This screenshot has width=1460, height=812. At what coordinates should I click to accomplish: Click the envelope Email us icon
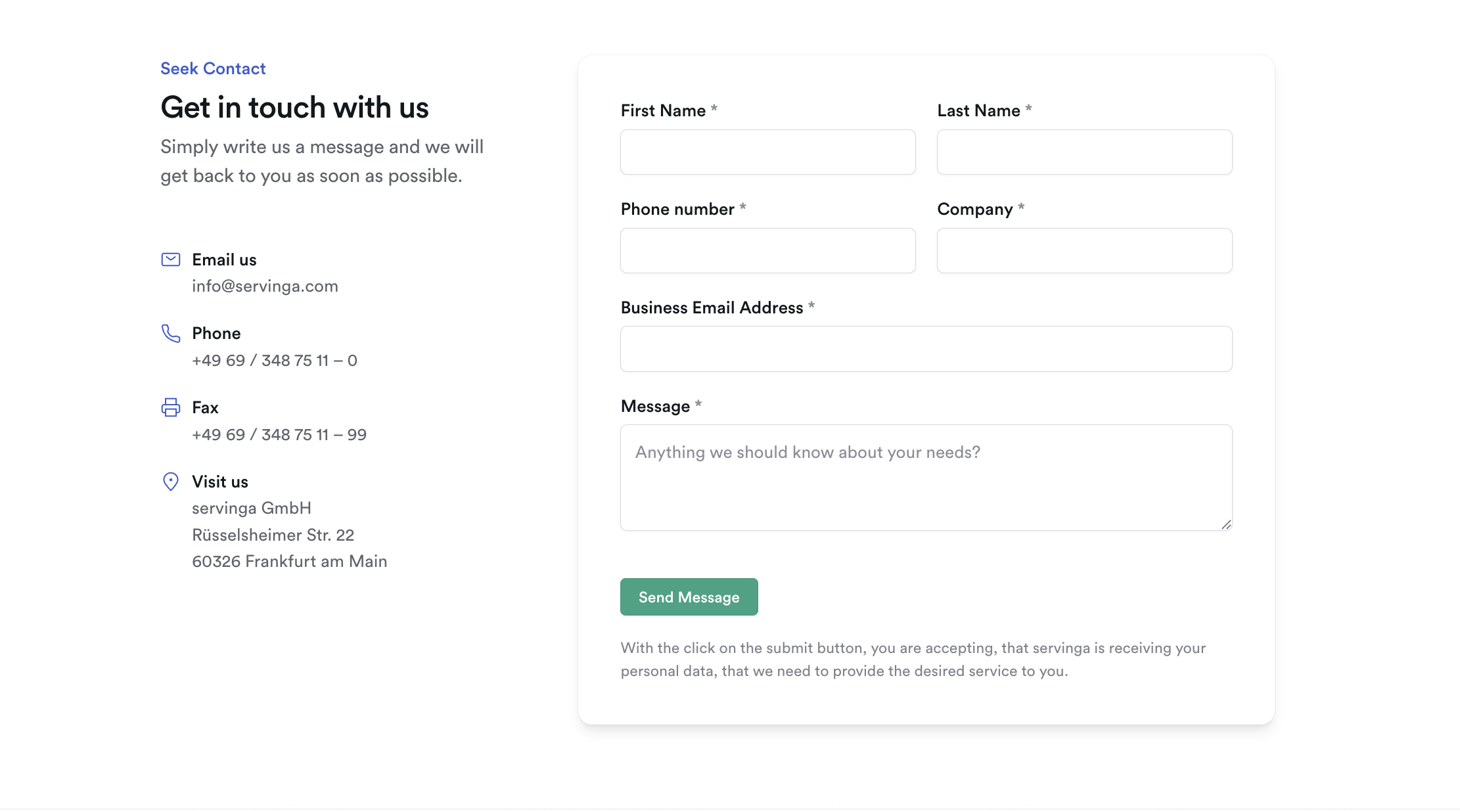[x=171, y=259]
